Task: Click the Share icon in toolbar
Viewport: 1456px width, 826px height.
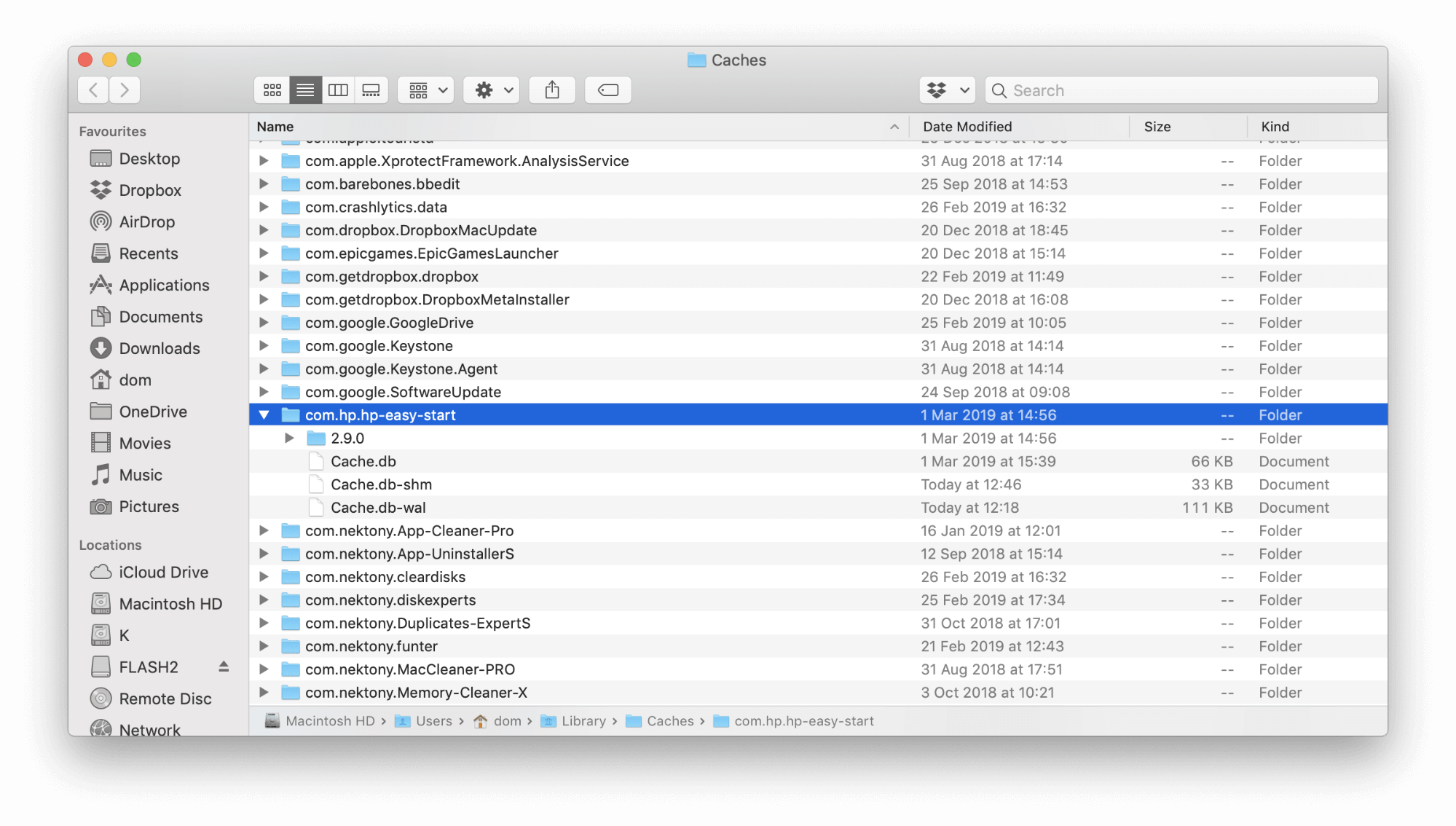Action: pos(552,90)
